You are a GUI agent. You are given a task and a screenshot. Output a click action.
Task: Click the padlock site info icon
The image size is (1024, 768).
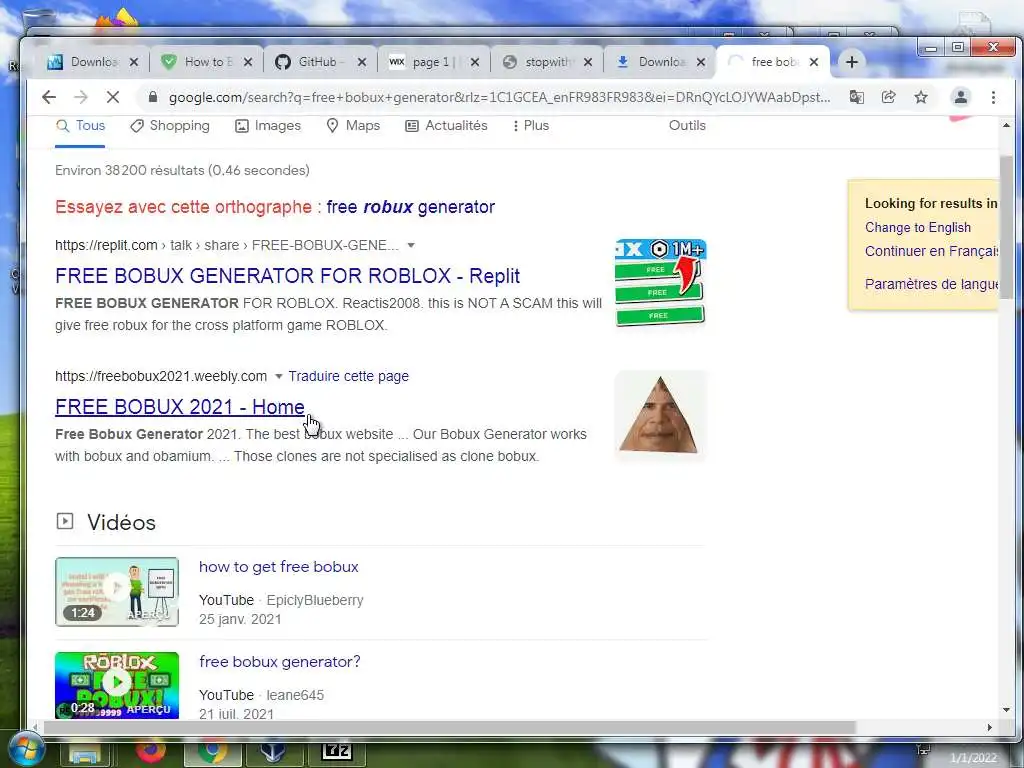[153, 97]
